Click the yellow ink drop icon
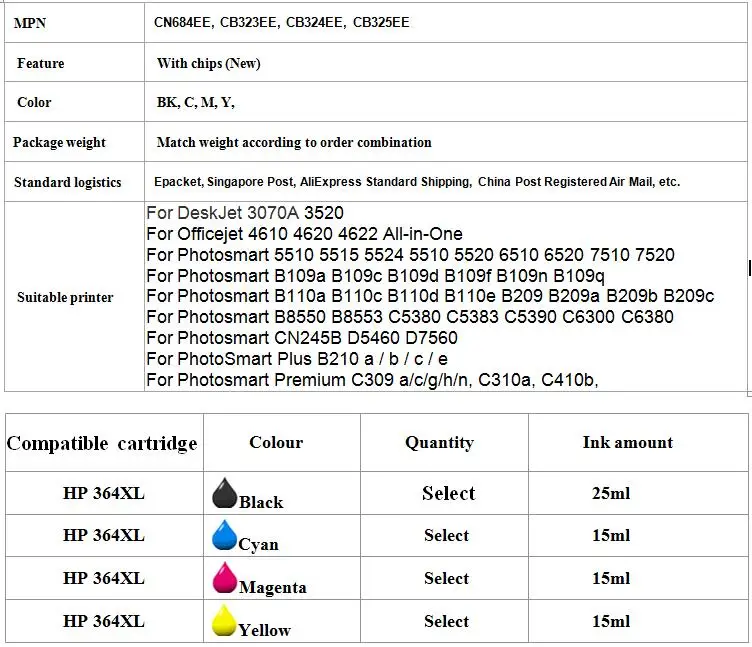The height and width of the screenshot is (647, 752). click(224, 620)
